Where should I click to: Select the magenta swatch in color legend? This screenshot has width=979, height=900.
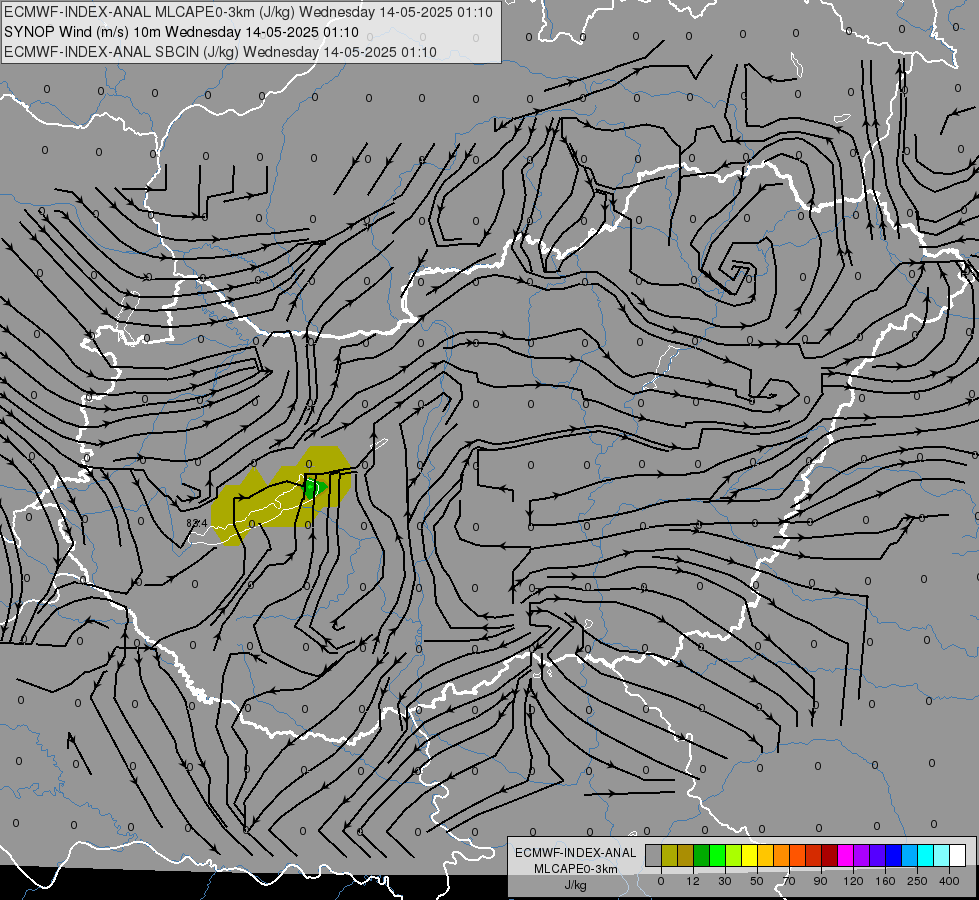pyautogui.click(x=846, y=855)
